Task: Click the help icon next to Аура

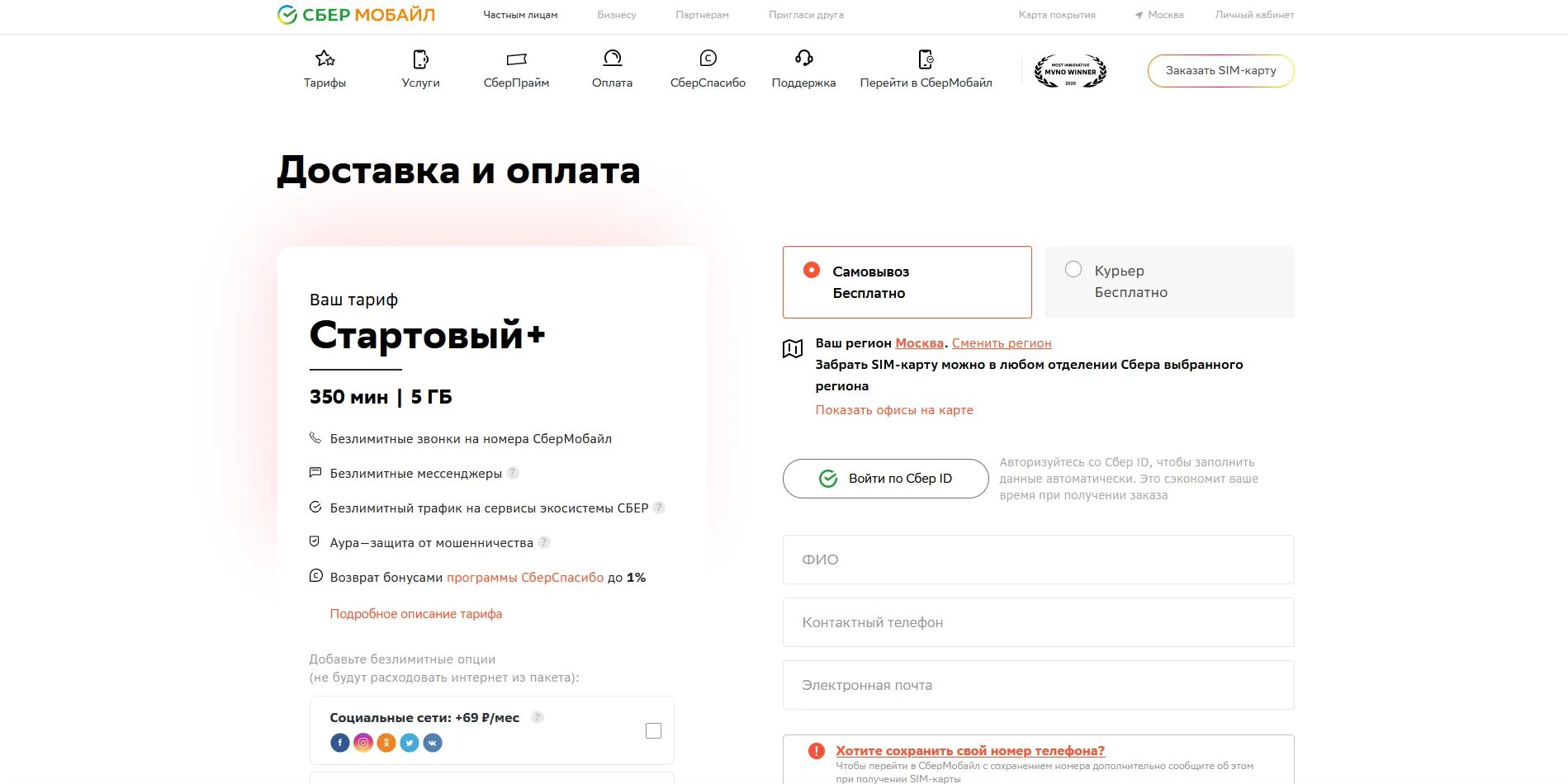Action: [544, 542]
